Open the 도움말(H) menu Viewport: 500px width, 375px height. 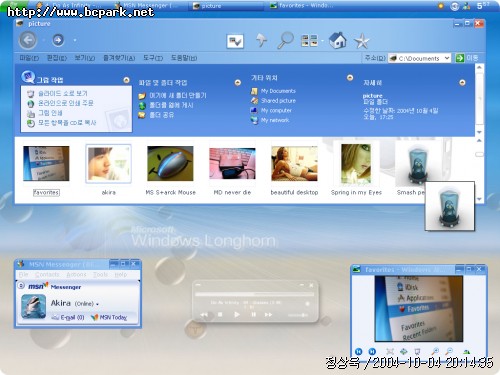[184, 58]
